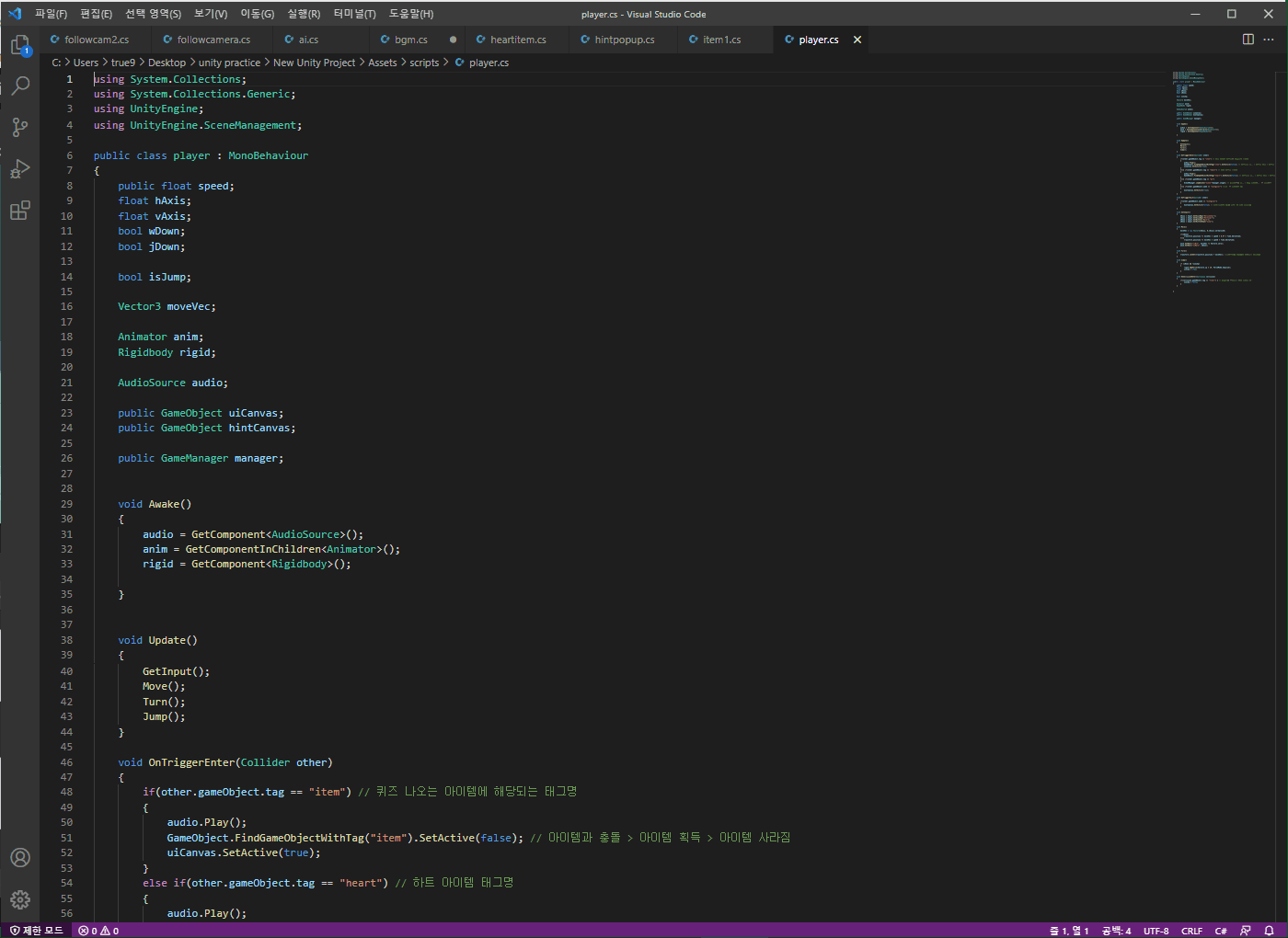1288x938 pixels.
Task: Select C# language mode in status bar
Action: (x=1220, y=931)
